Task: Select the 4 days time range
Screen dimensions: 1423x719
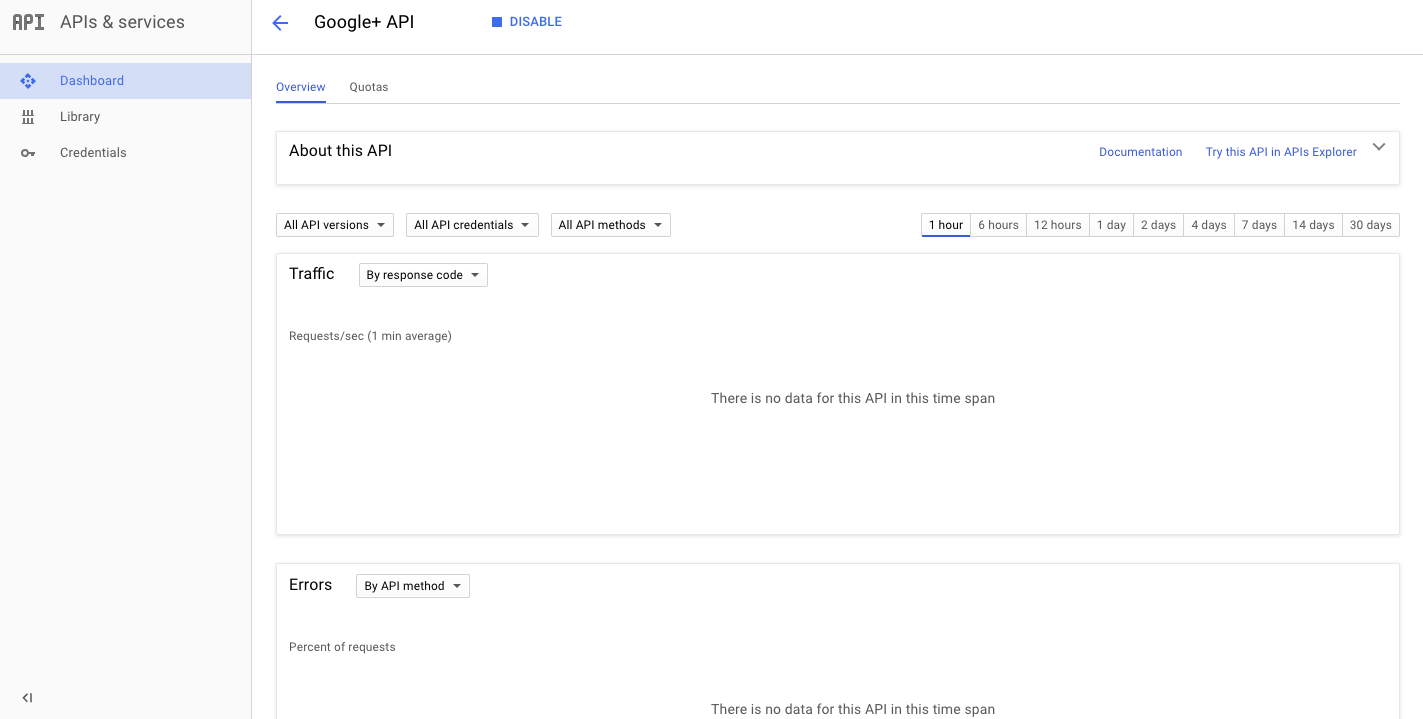Action: click(1209, 225)
